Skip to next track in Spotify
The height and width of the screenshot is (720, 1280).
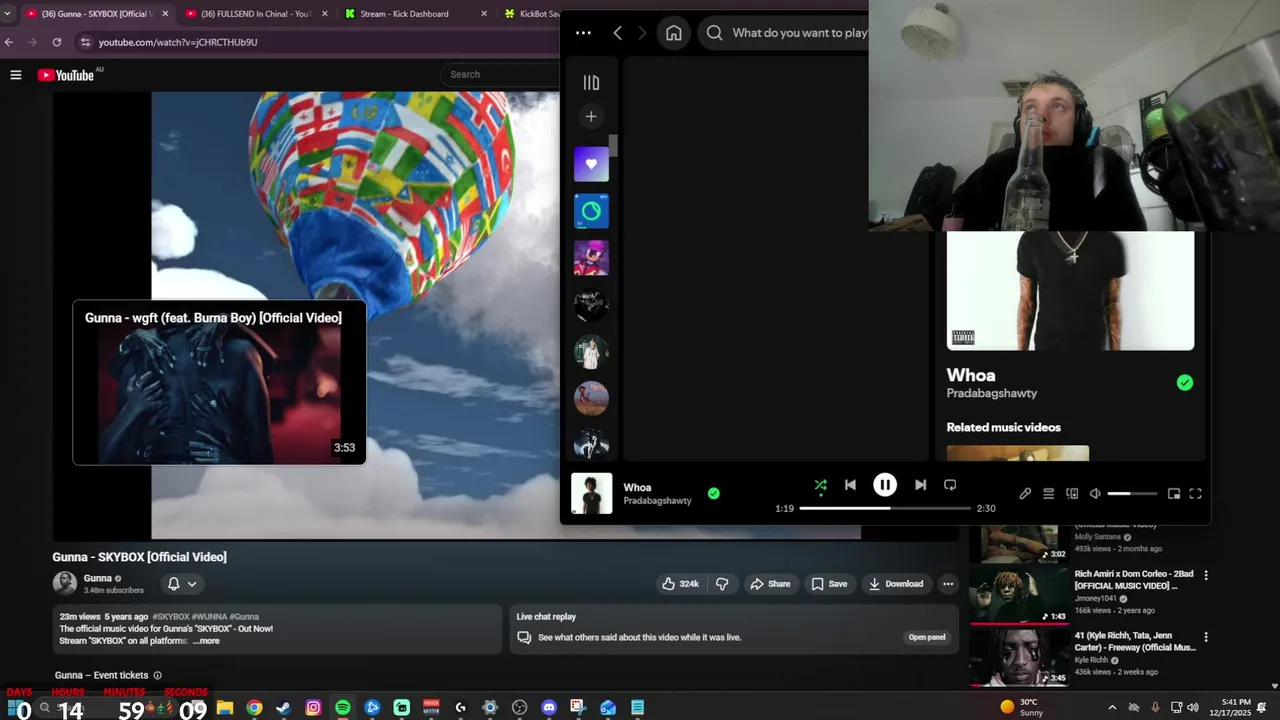(920, 485)
